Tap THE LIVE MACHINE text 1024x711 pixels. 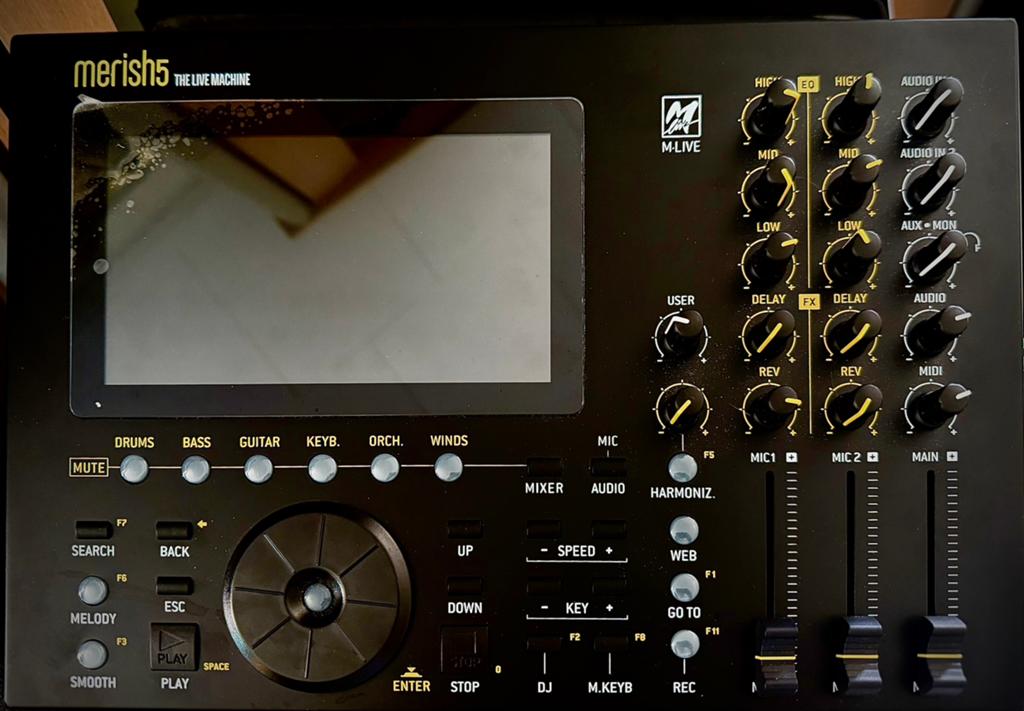[212, 80]
